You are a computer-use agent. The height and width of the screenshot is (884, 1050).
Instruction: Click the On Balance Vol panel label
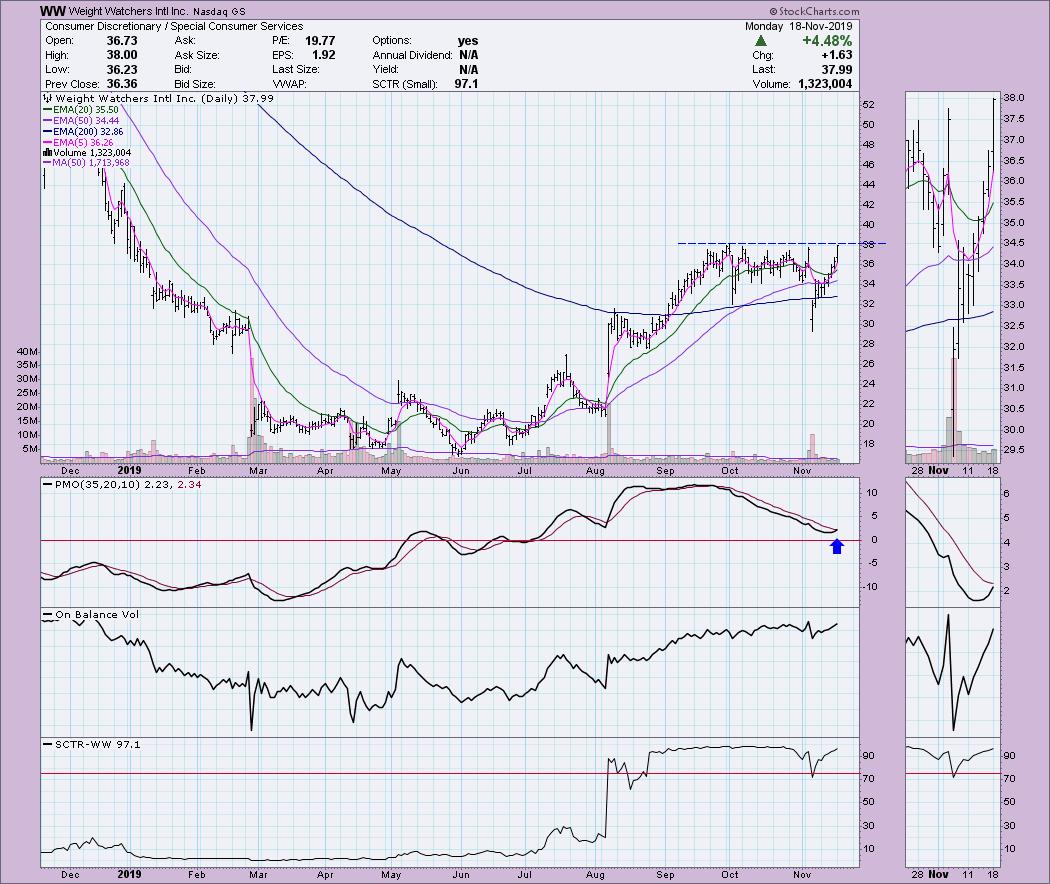91,614
